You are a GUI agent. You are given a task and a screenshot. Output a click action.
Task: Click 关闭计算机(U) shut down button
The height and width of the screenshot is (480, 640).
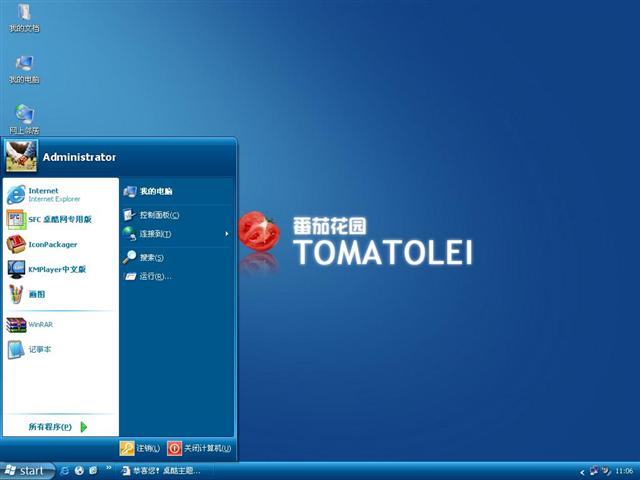coord(200,448)
